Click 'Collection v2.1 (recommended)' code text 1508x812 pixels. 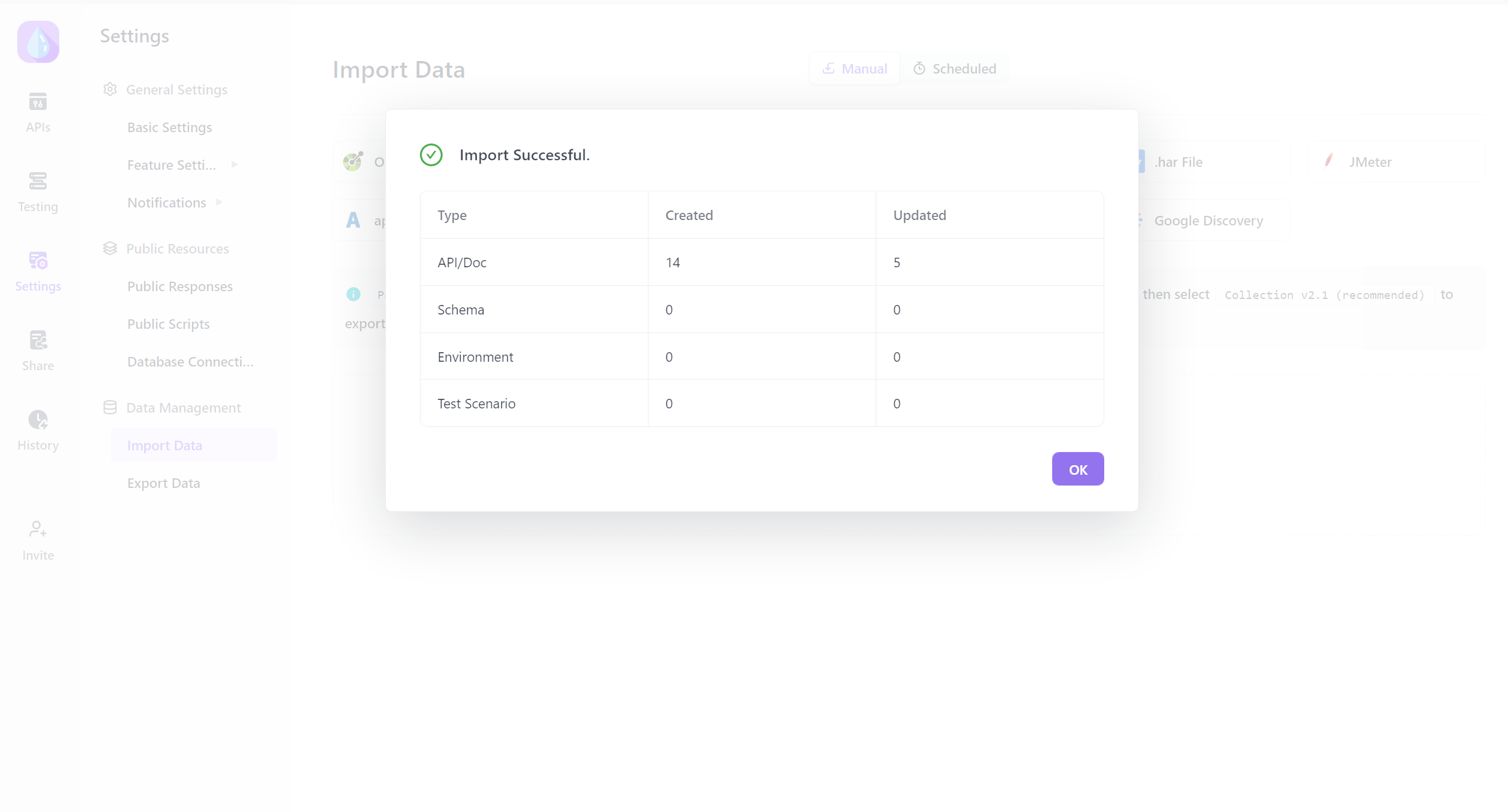(x=1324, y=295)
